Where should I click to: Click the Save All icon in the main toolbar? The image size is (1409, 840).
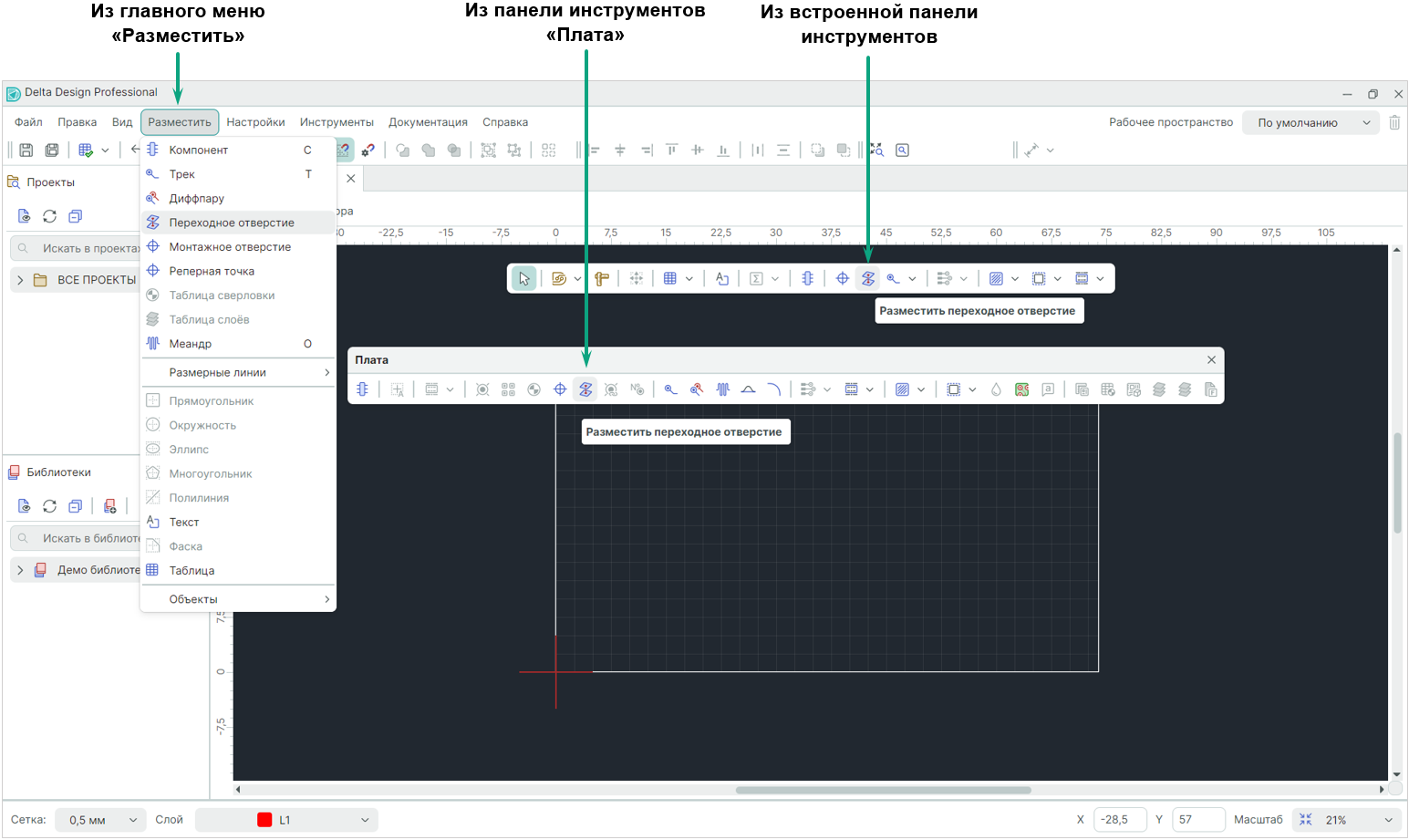pyautogui.click(x=52, y=150)
